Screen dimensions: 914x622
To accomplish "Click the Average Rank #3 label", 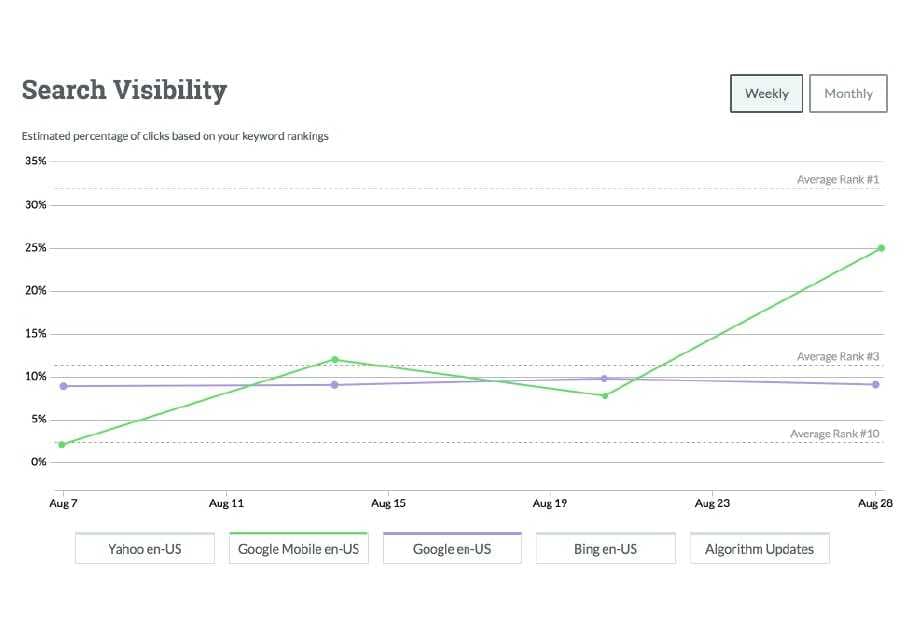I will pos(837,356).
